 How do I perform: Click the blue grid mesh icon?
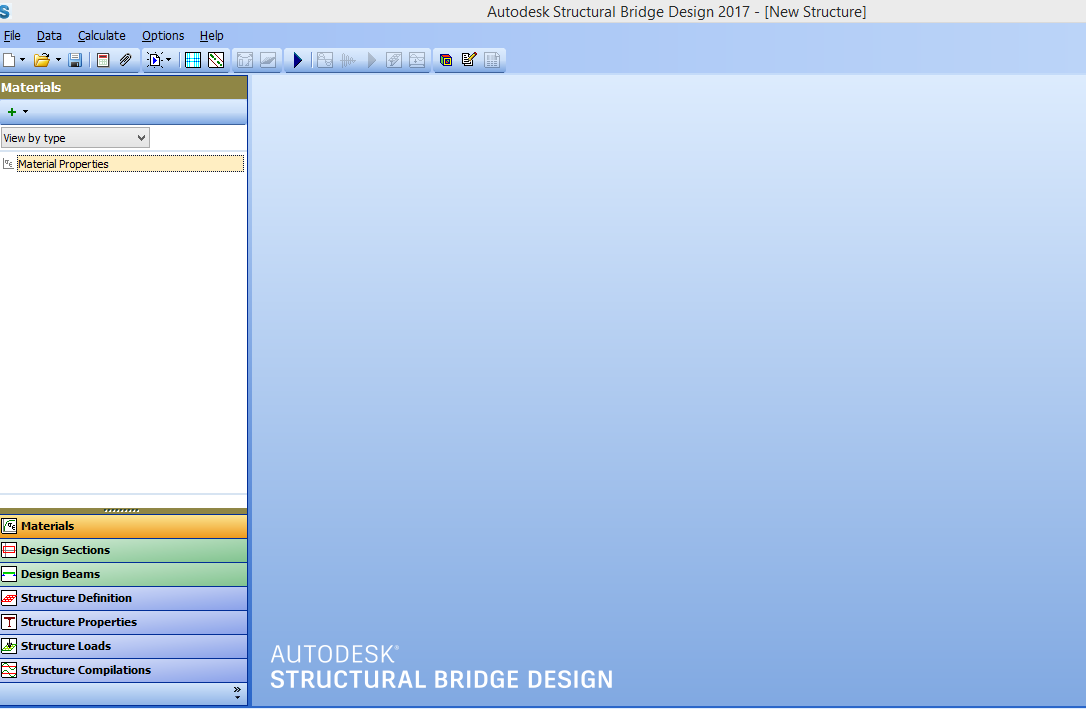coord(193,60)
